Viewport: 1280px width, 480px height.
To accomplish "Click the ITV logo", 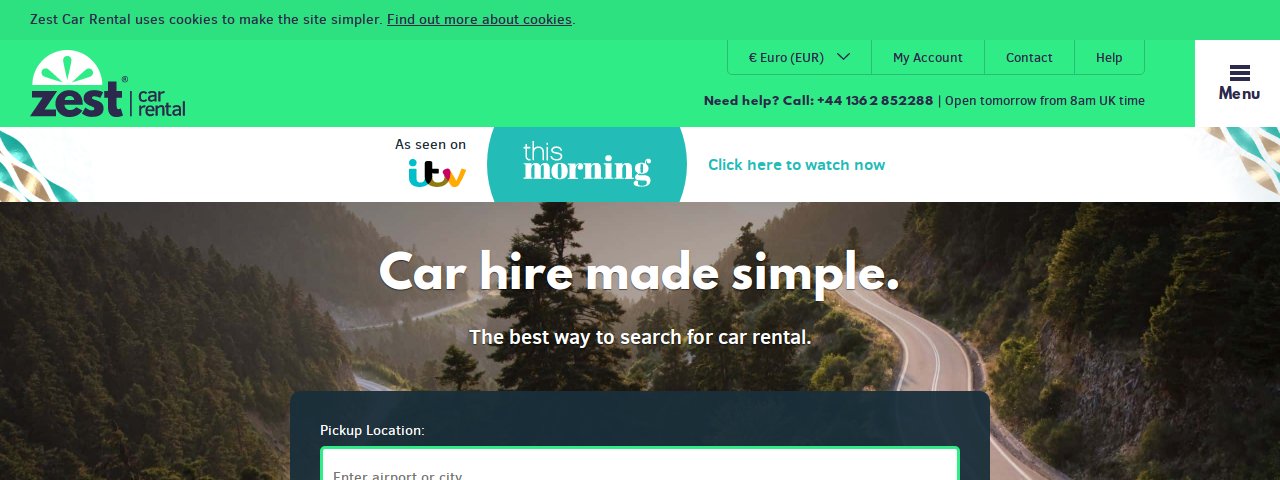I will pos(437,174).
